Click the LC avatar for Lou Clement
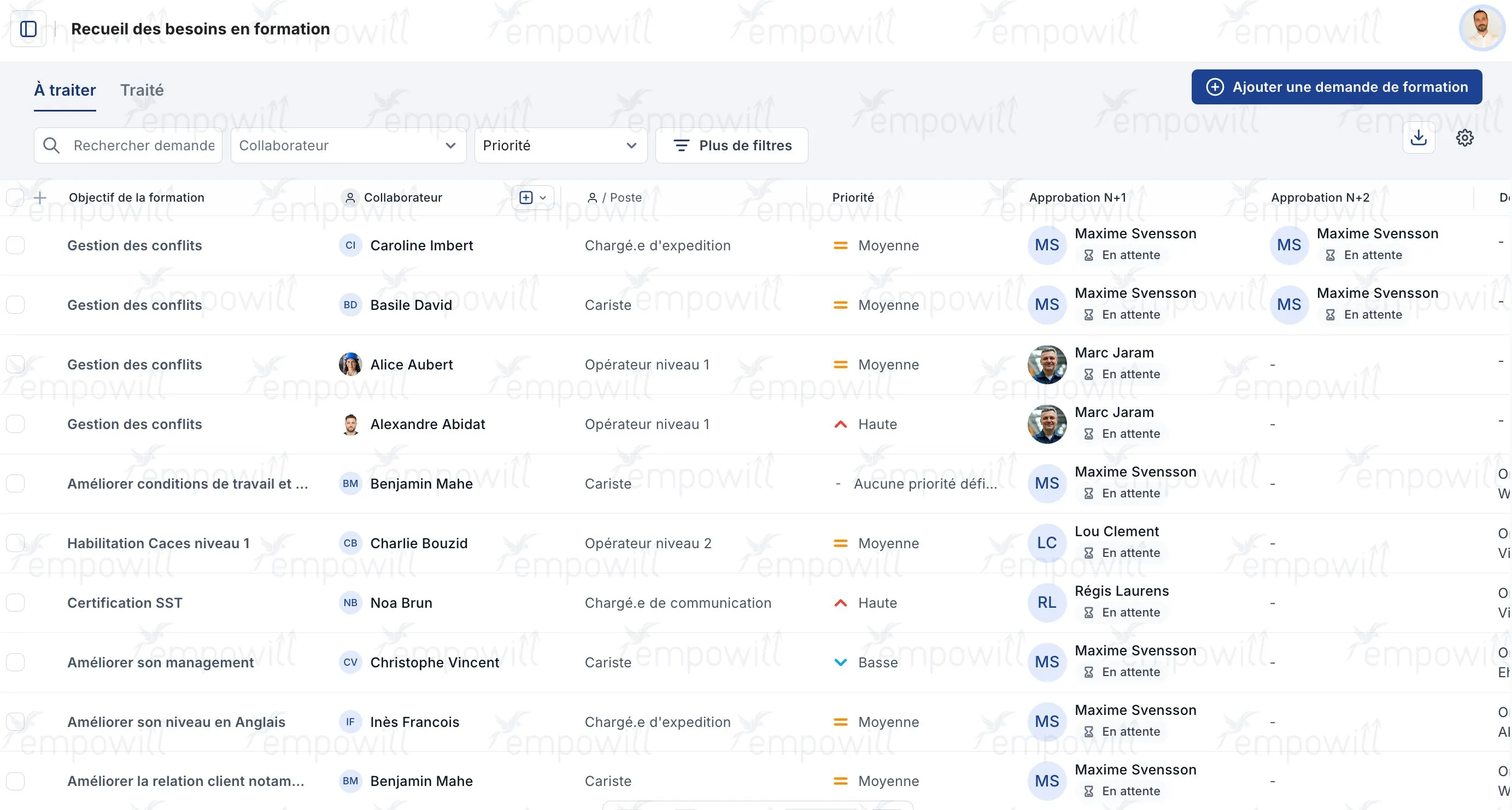 [1047, 543]
